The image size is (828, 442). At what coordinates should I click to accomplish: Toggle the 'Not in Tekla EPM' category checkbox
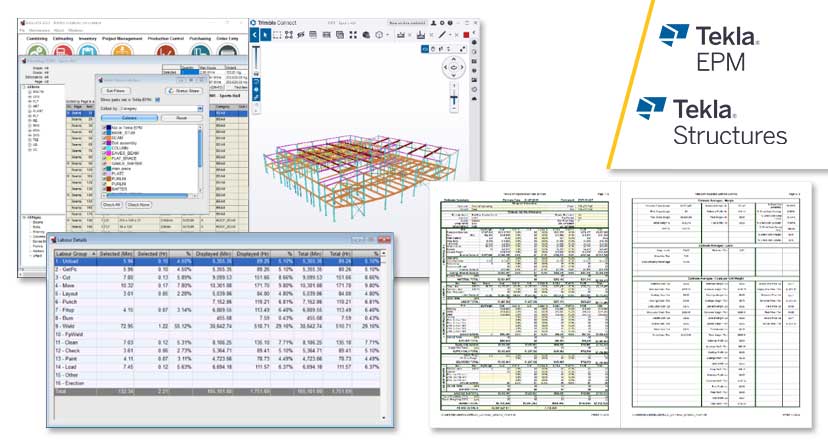(103, 128)
